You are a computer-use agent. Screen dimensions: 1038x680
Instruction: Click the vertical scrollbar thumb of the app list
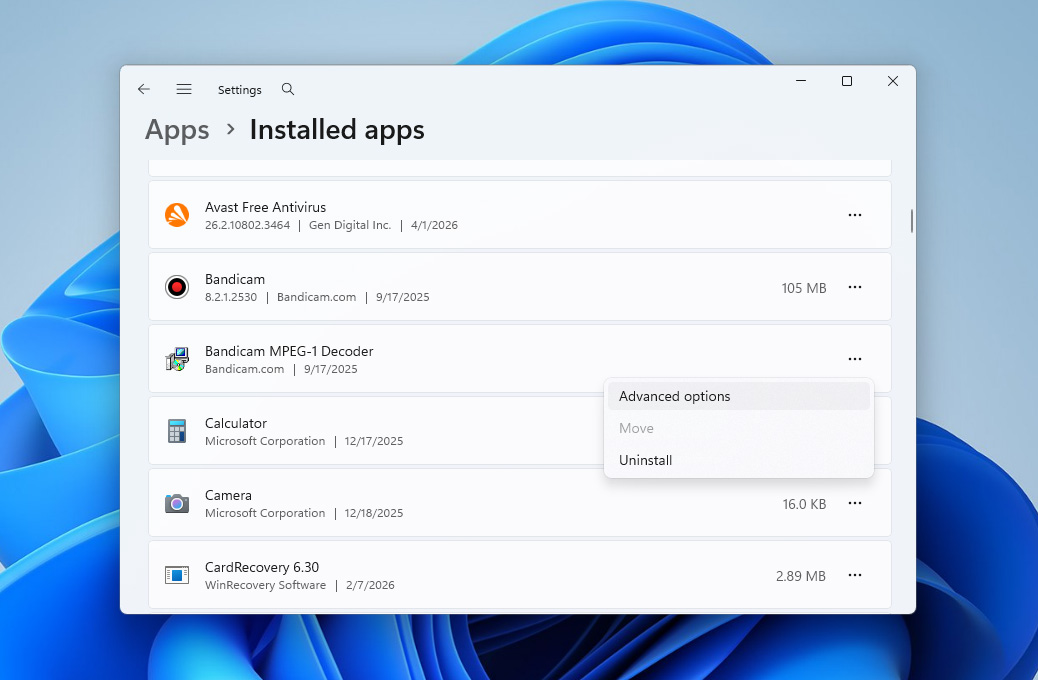pyautogui.click(x=912, y=221)
